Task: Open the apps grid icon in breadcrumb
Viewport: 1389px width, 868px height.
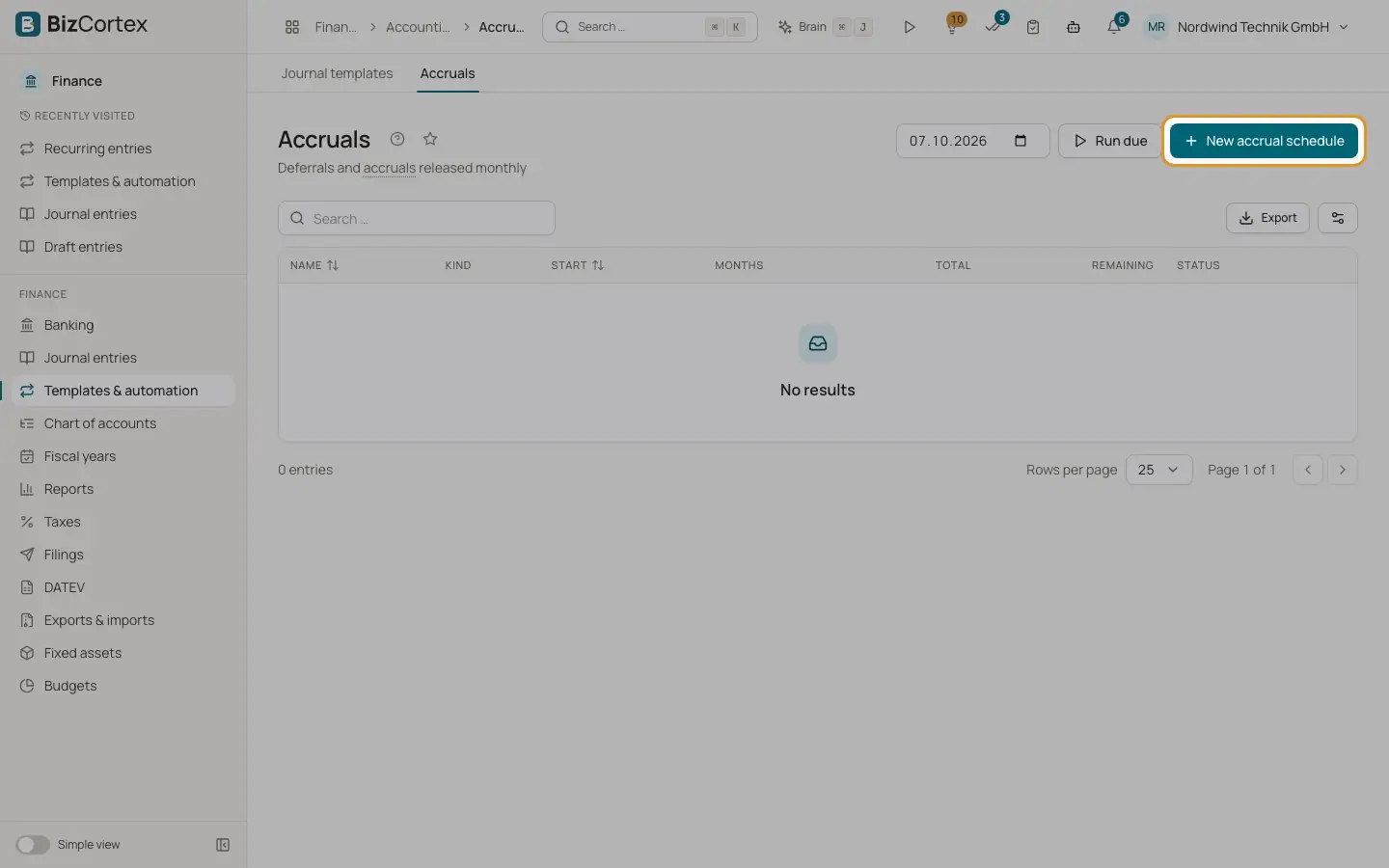Action: [x=292, y=27]
